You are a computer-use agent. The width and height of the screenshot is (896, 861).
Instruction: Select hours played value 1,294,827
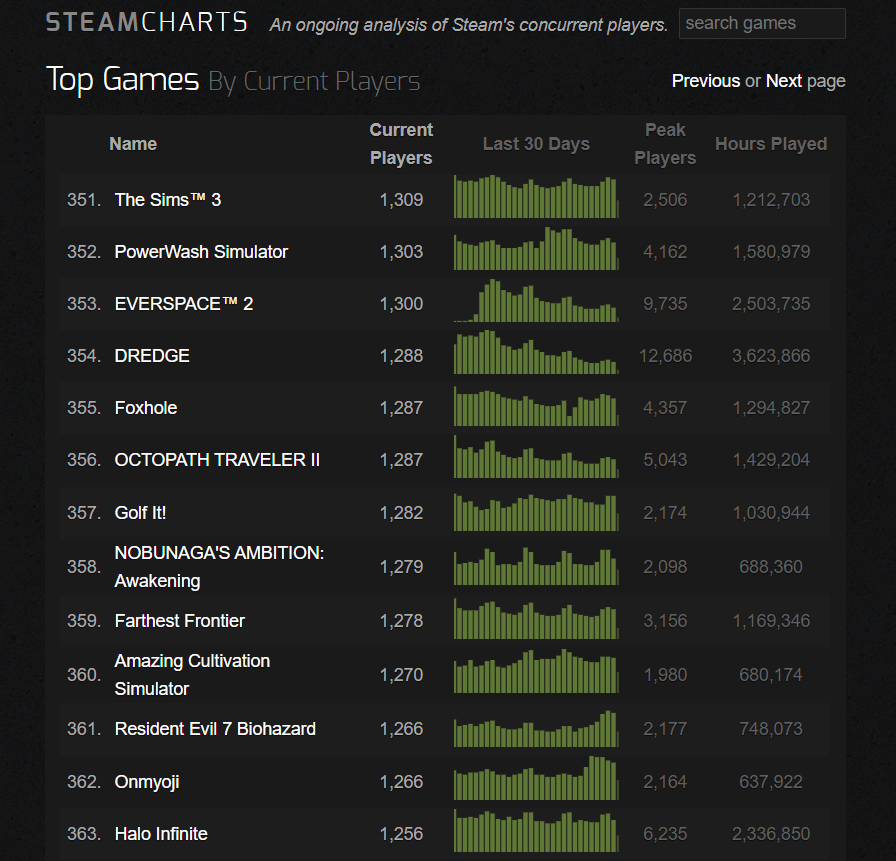pos(771,407)
